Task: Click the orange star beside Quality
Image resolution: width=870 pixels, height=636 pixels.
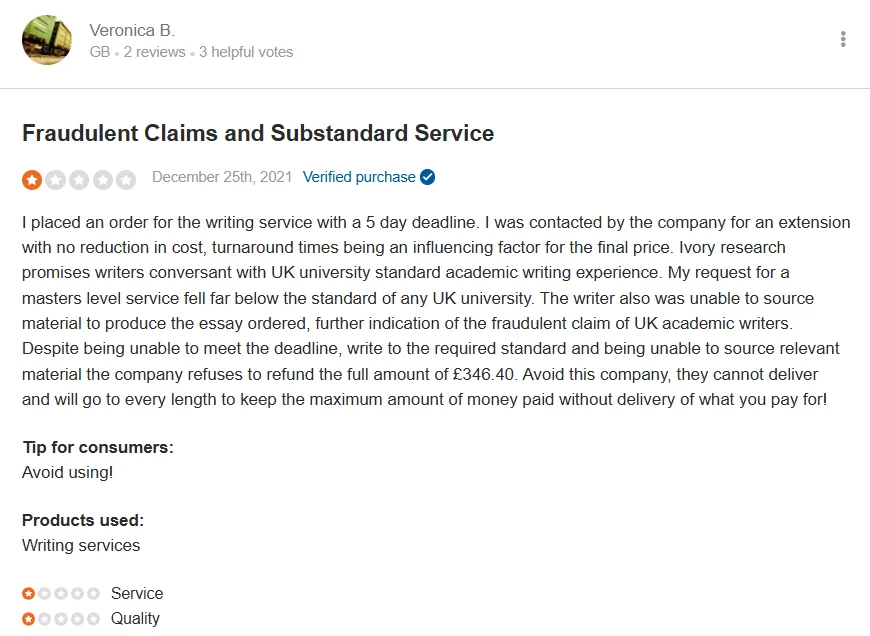Action: [28, 618]
